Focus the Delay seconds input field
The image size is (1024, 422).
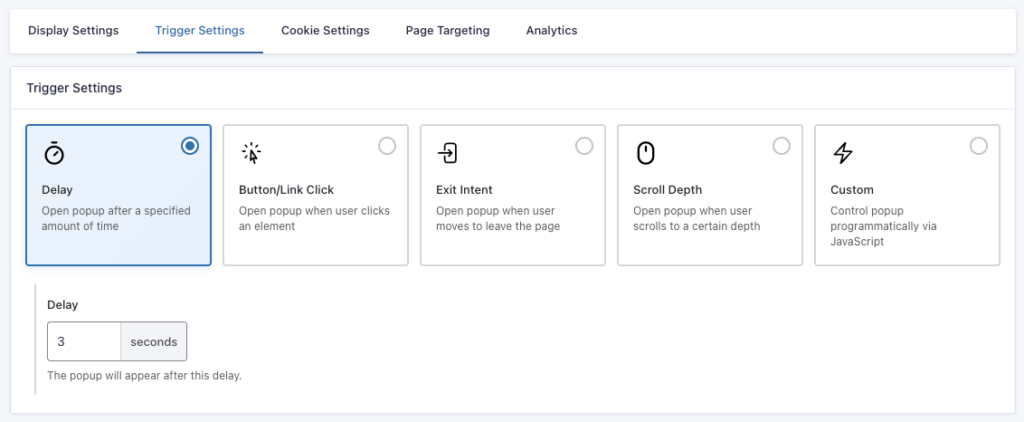pos(84,341)
